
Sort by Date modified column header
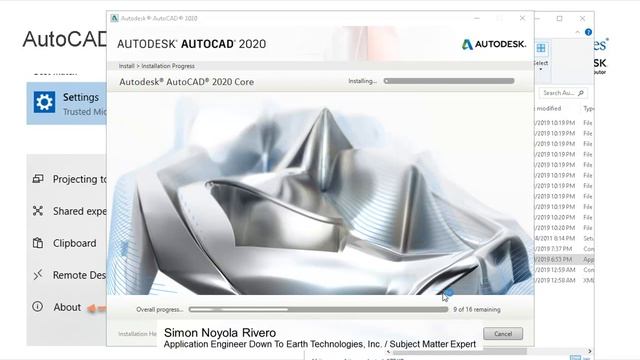549,108
